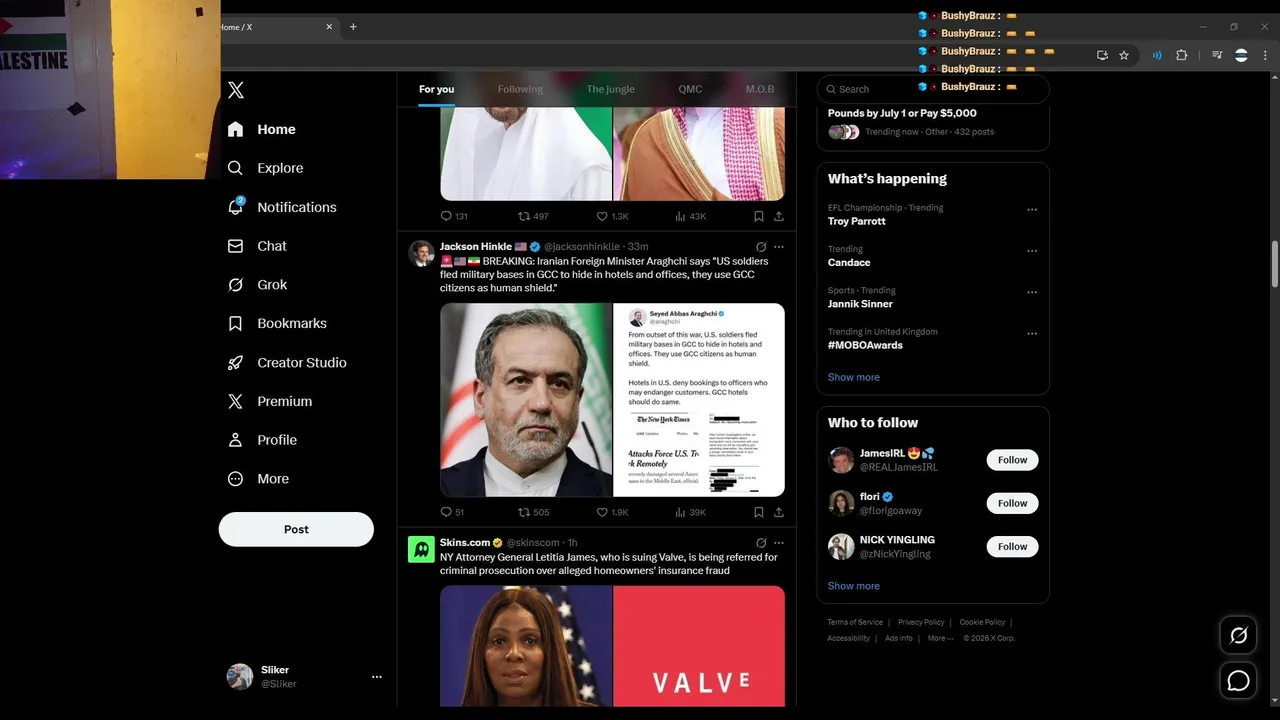Like Jackson Hinkle post with 1.9K likes

pos(602,512)
